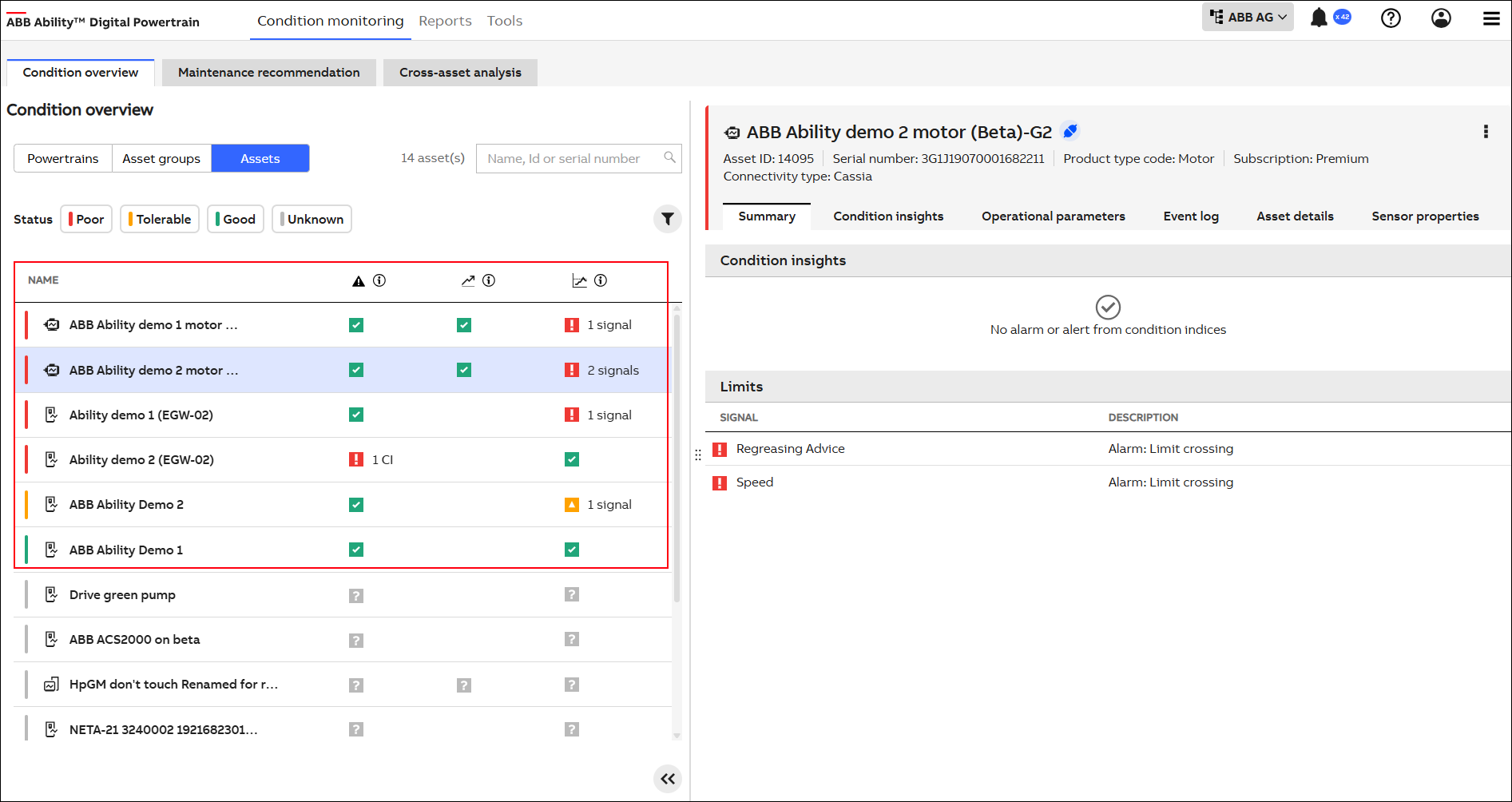The width and height of the screenshot is (1512, 802).
Task: Switch to the Maintenance recommendation tab
Action: tap(268, 73)
